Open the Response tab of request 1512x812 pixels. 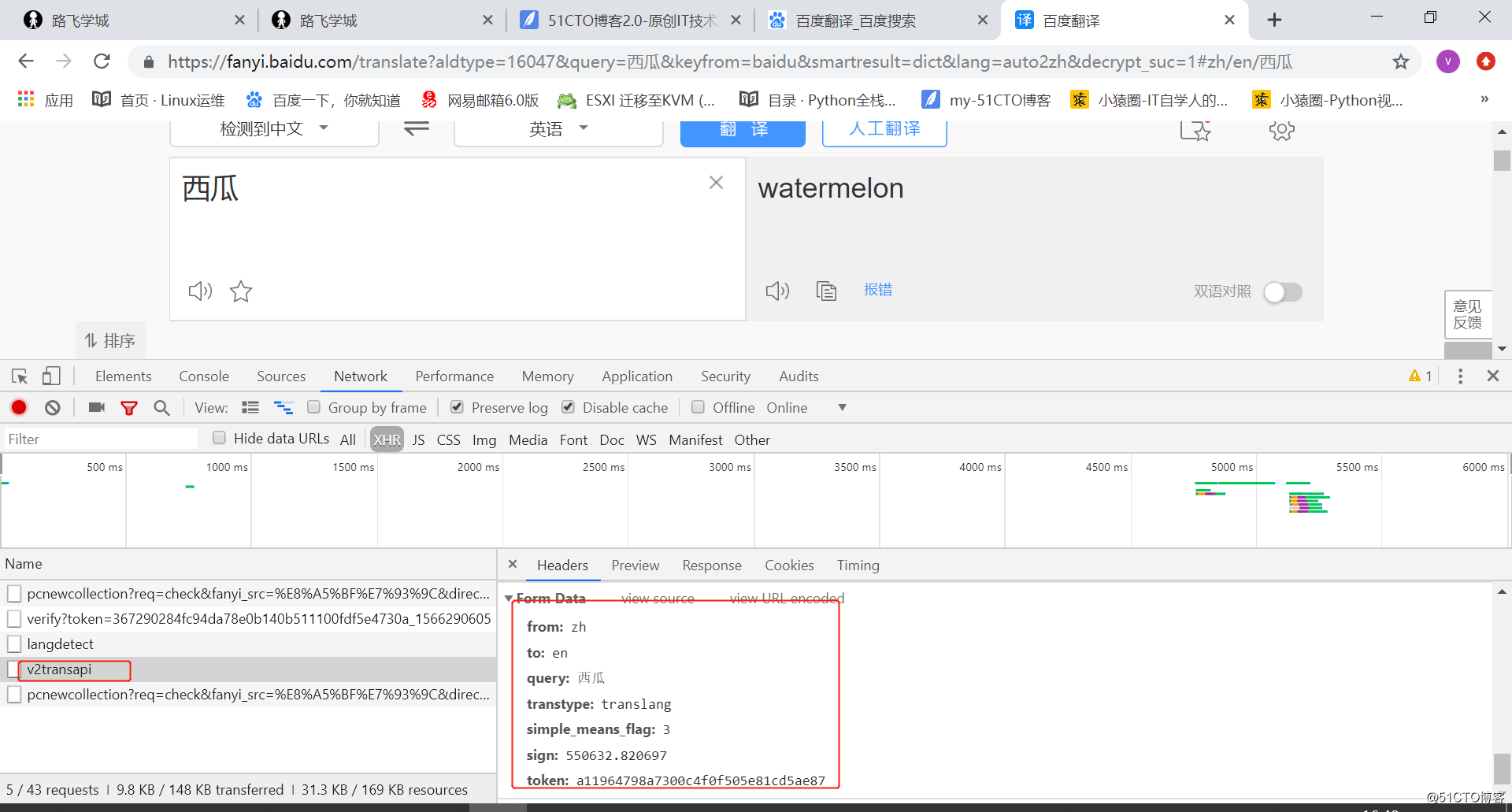712,565
